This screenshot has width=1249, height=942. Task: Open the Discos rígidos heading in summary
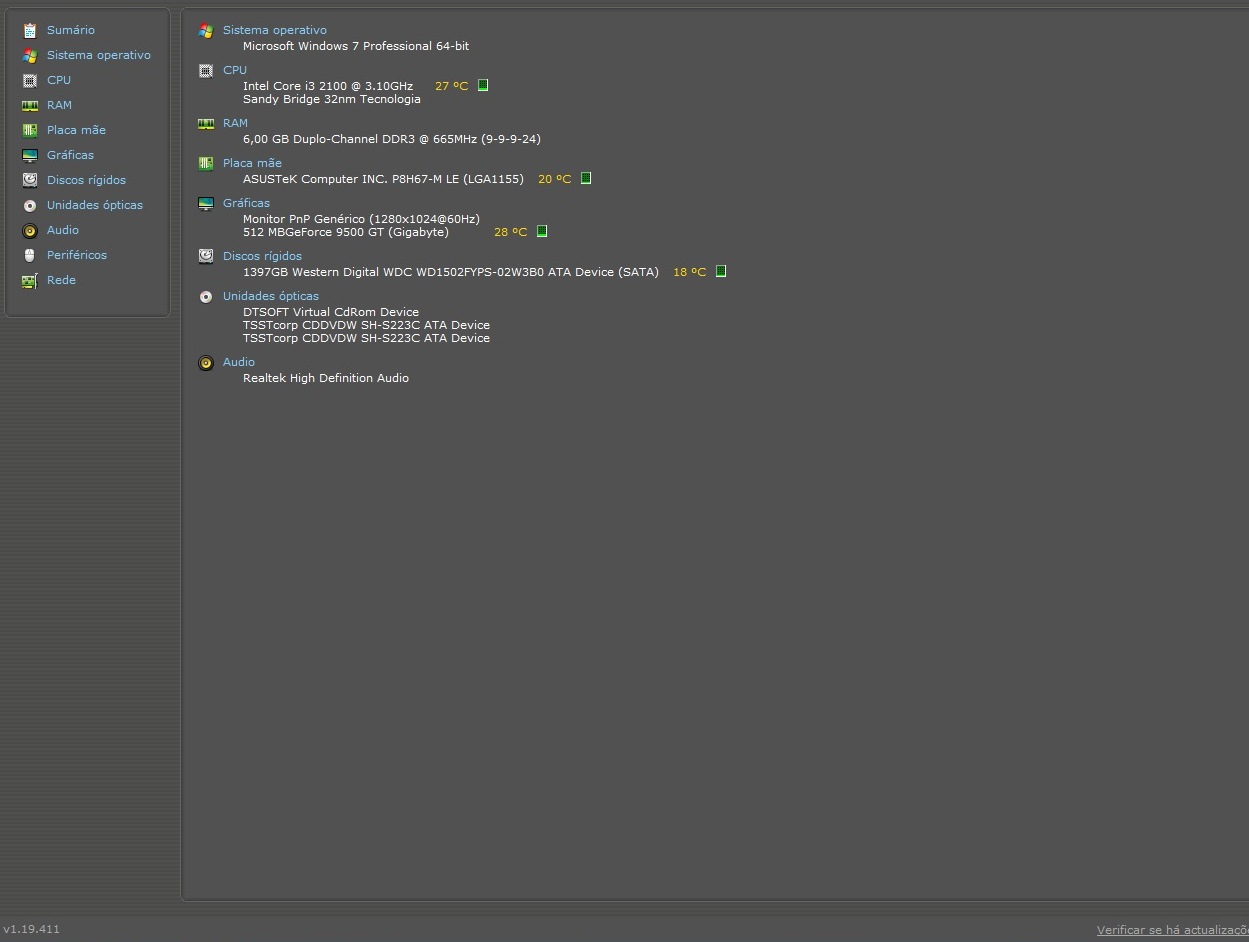click(262, 256)
